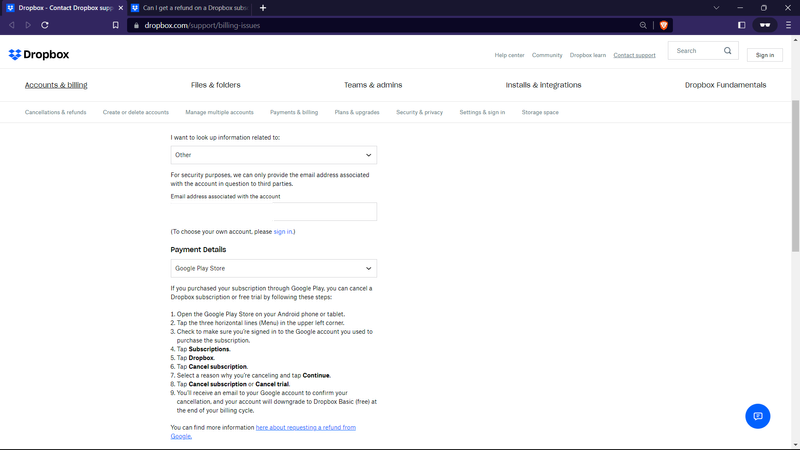Image resolution: width=800 pixels, height=450 pixels.
Task: Click the email address input field
Action: 323,212
